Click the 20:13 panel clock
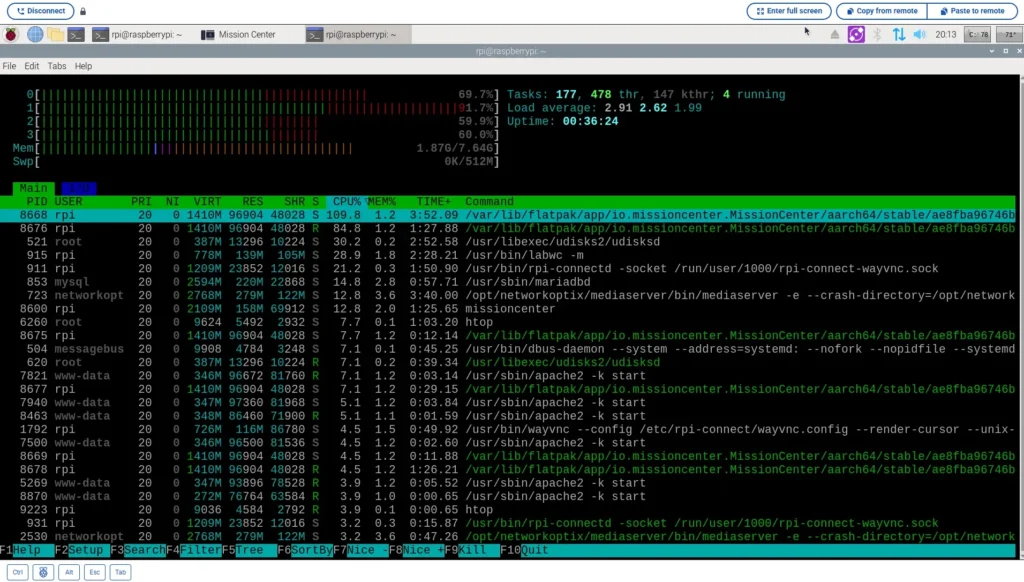This screenshot has width=1024, height=582. tap(946, 35)
